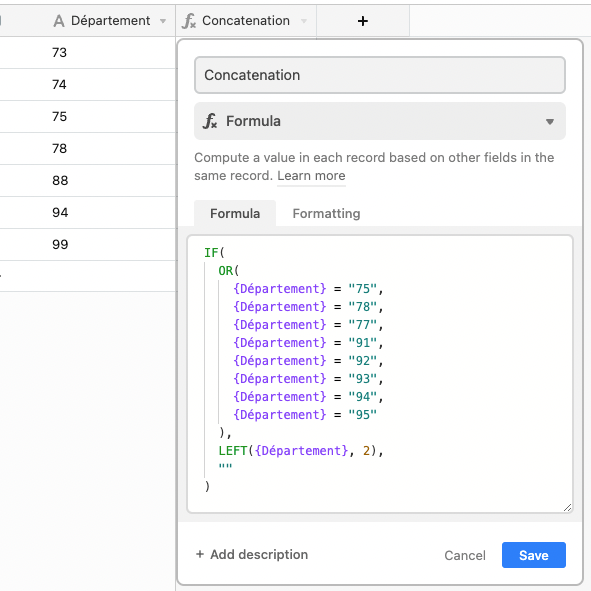Switch to the Formatting tab

coord(326,213)
